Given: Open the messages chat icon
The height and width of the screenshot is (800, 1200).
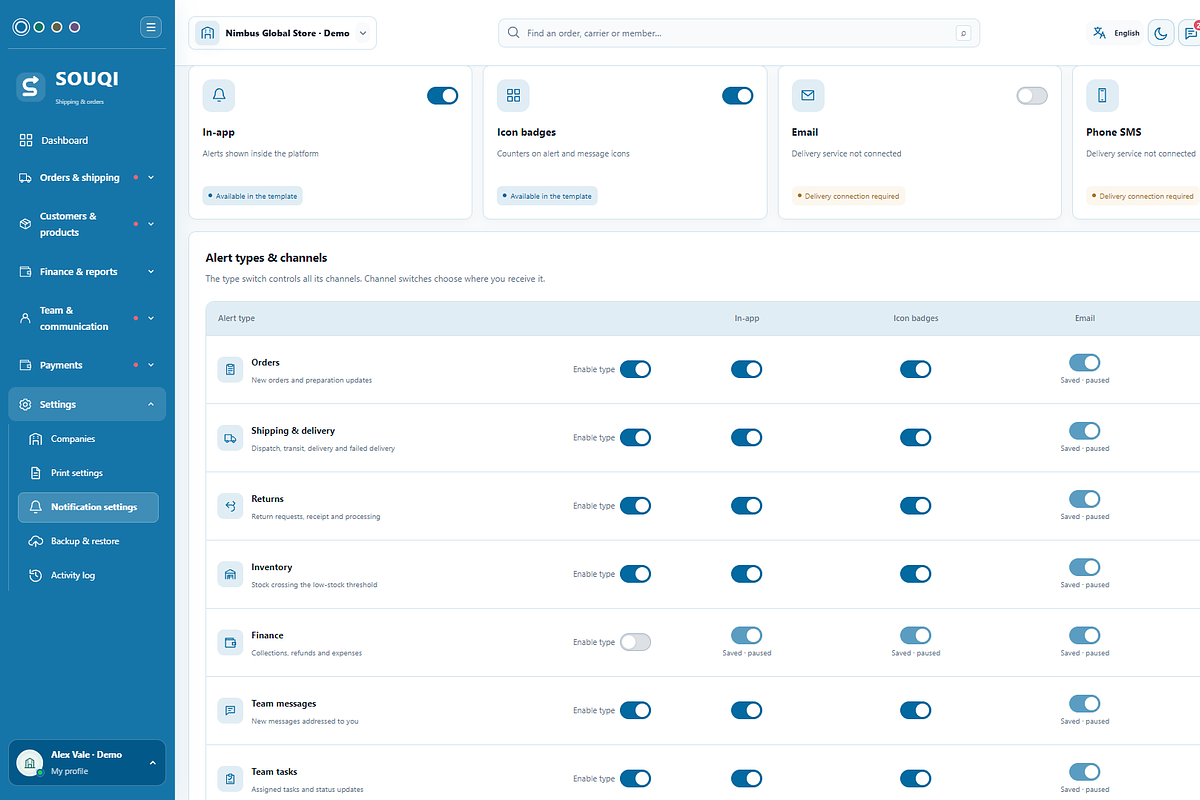Looking at the screenshot, I should [x=1191, y=33].
